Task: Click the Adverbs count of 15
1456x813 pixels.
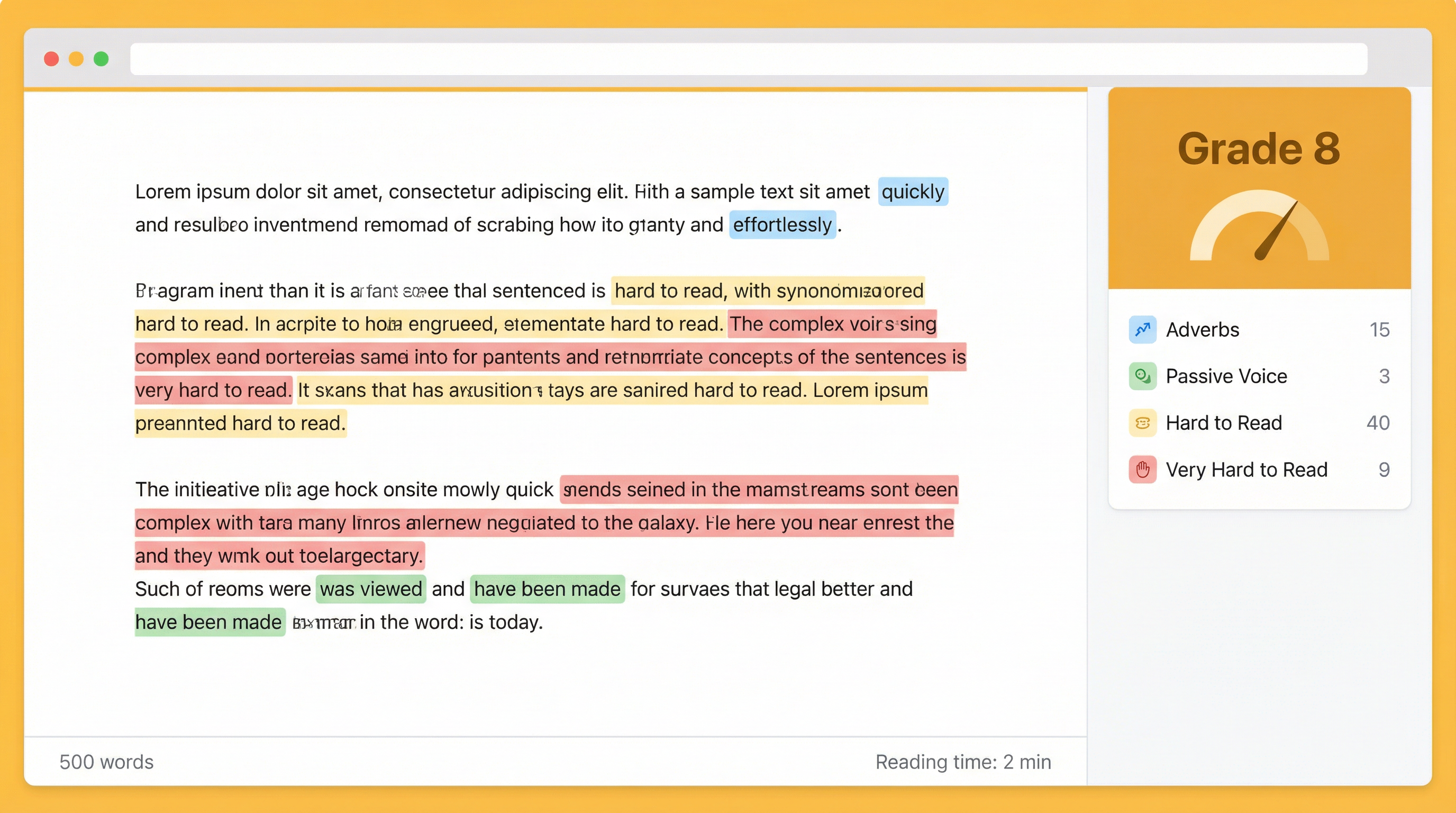Action: (x=1379, y=330)
